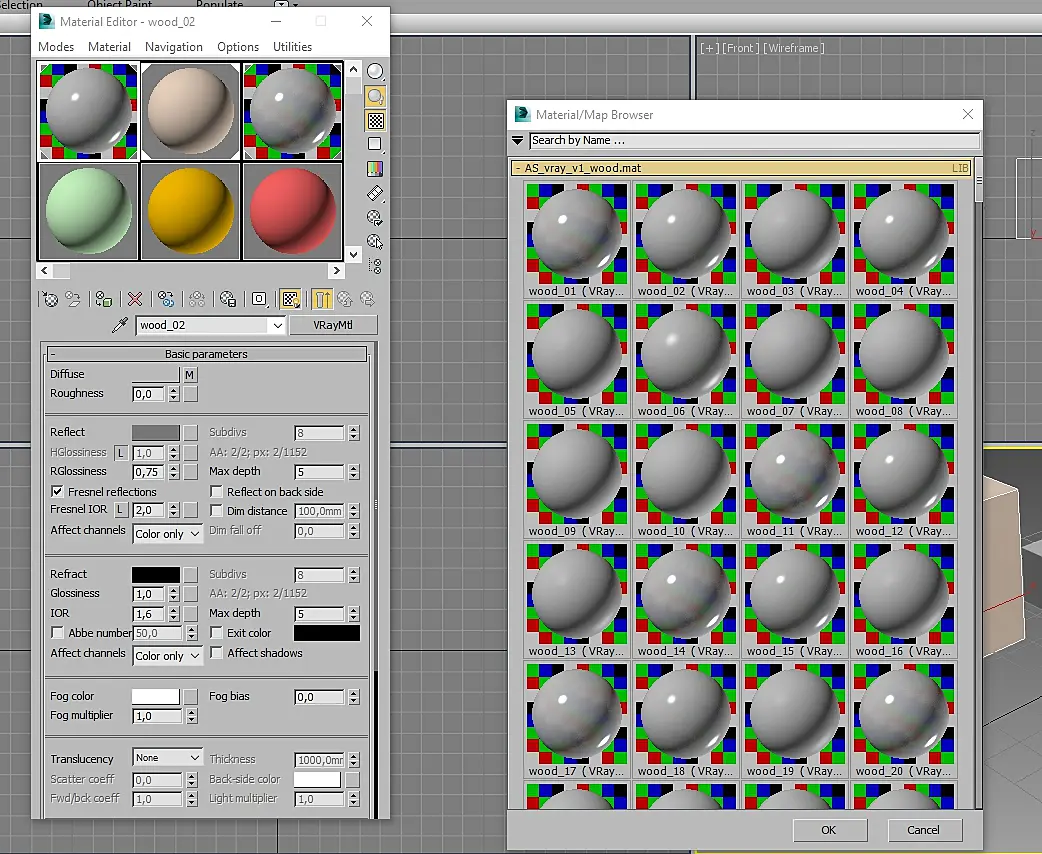Click the Roughness spinner arrows

(x=173, y=394)
